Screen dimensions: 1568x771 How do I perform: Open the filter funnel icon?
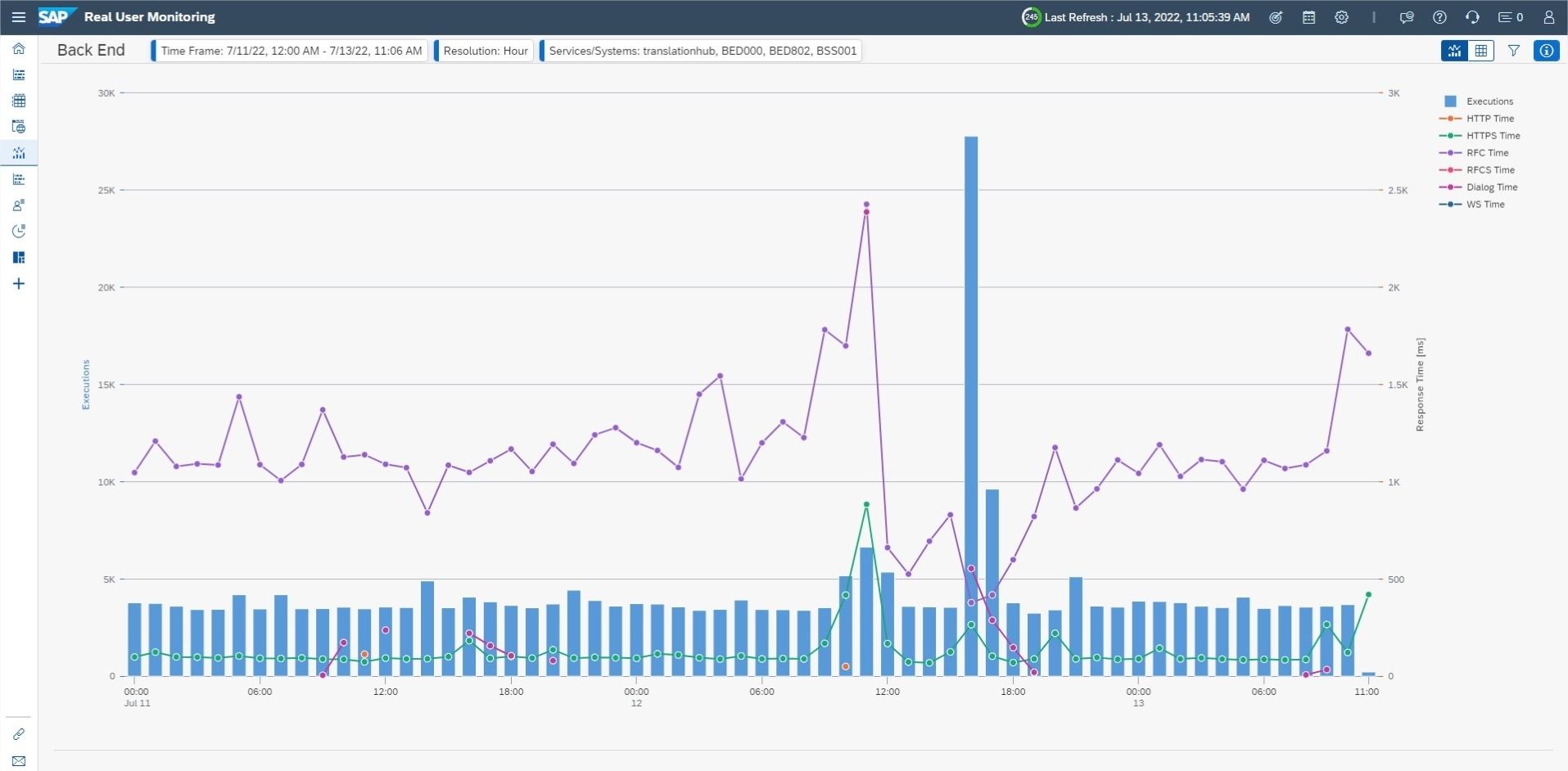(1514, 51)
